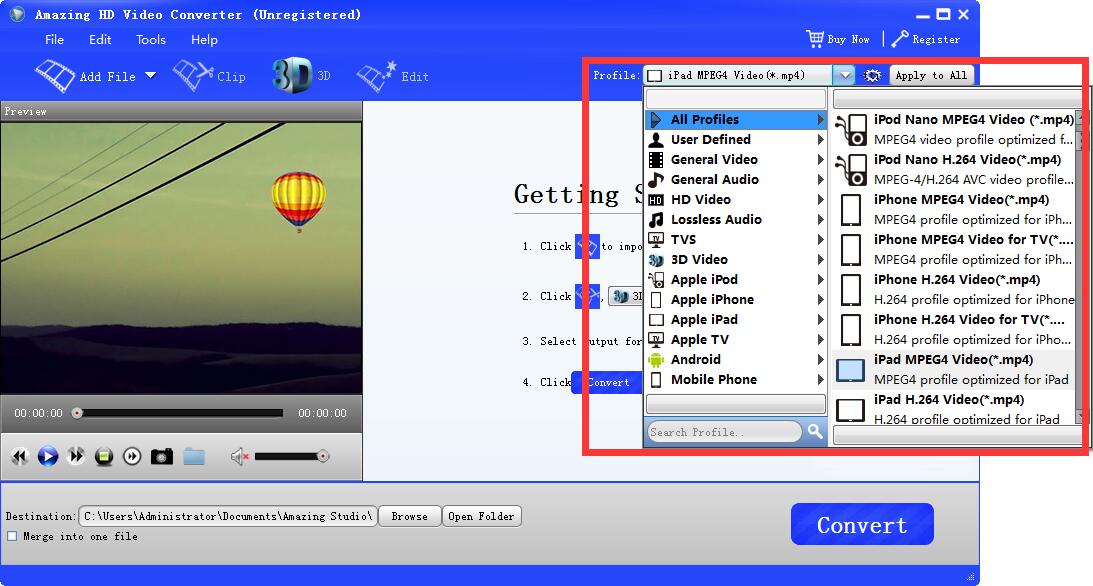Select iPod Nano H.264 Video profile
The height and width of the screenshot is (586, 1093).
(954, 169)
